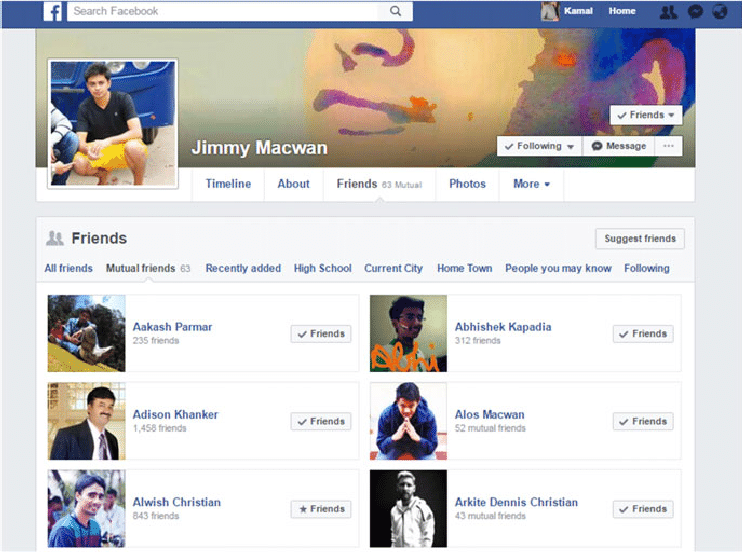Click the Suggest friends button
742x552 pixels.
point(640,238)
